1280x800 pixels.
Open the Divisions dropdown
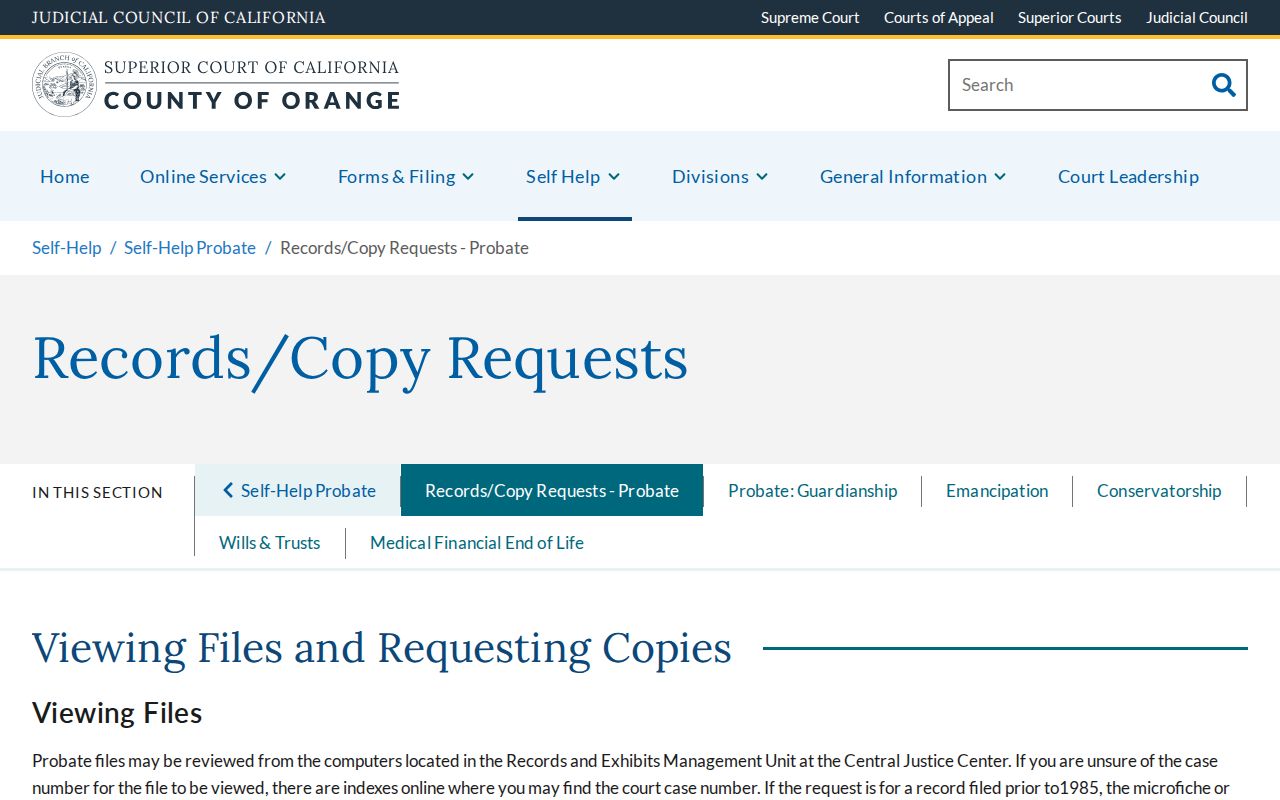tap(720, 176)
